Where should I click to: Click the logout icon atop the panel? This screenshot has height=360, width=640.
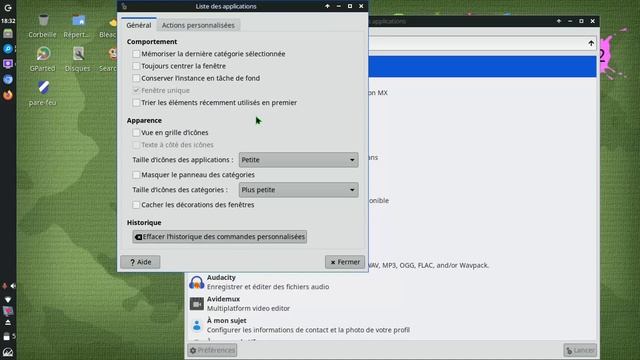pyautogui.click(x=8, y=8)
